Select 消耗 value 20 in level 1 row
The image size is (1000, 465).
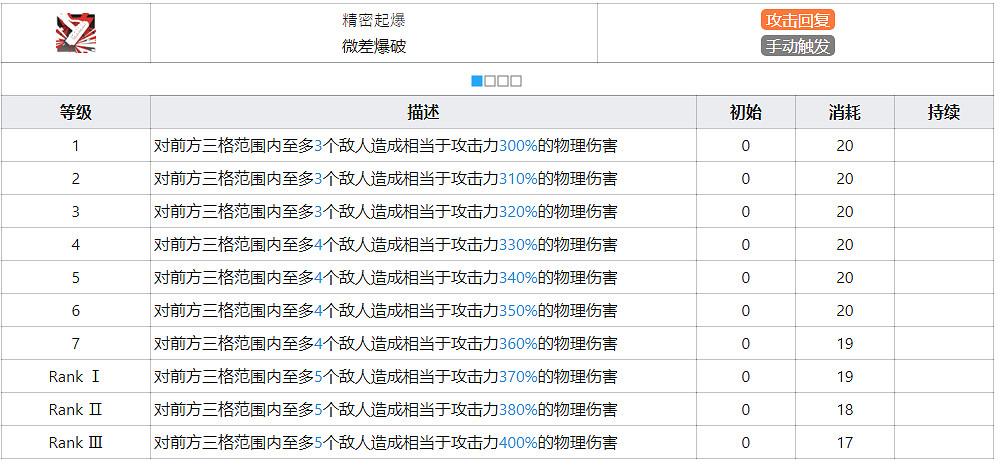tap(845, 145)
